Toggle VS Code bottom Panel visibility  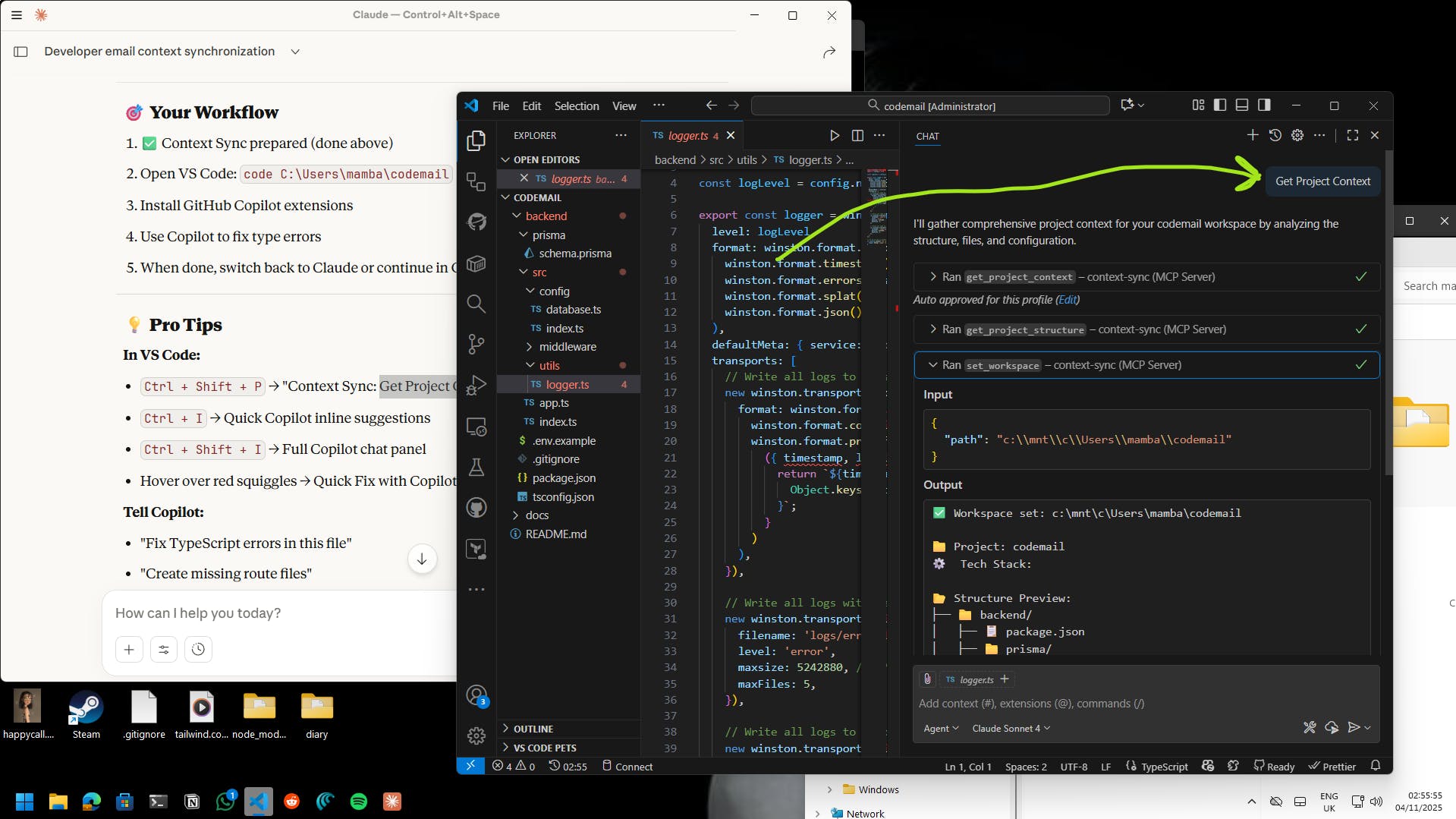[x=1242, y=106]
